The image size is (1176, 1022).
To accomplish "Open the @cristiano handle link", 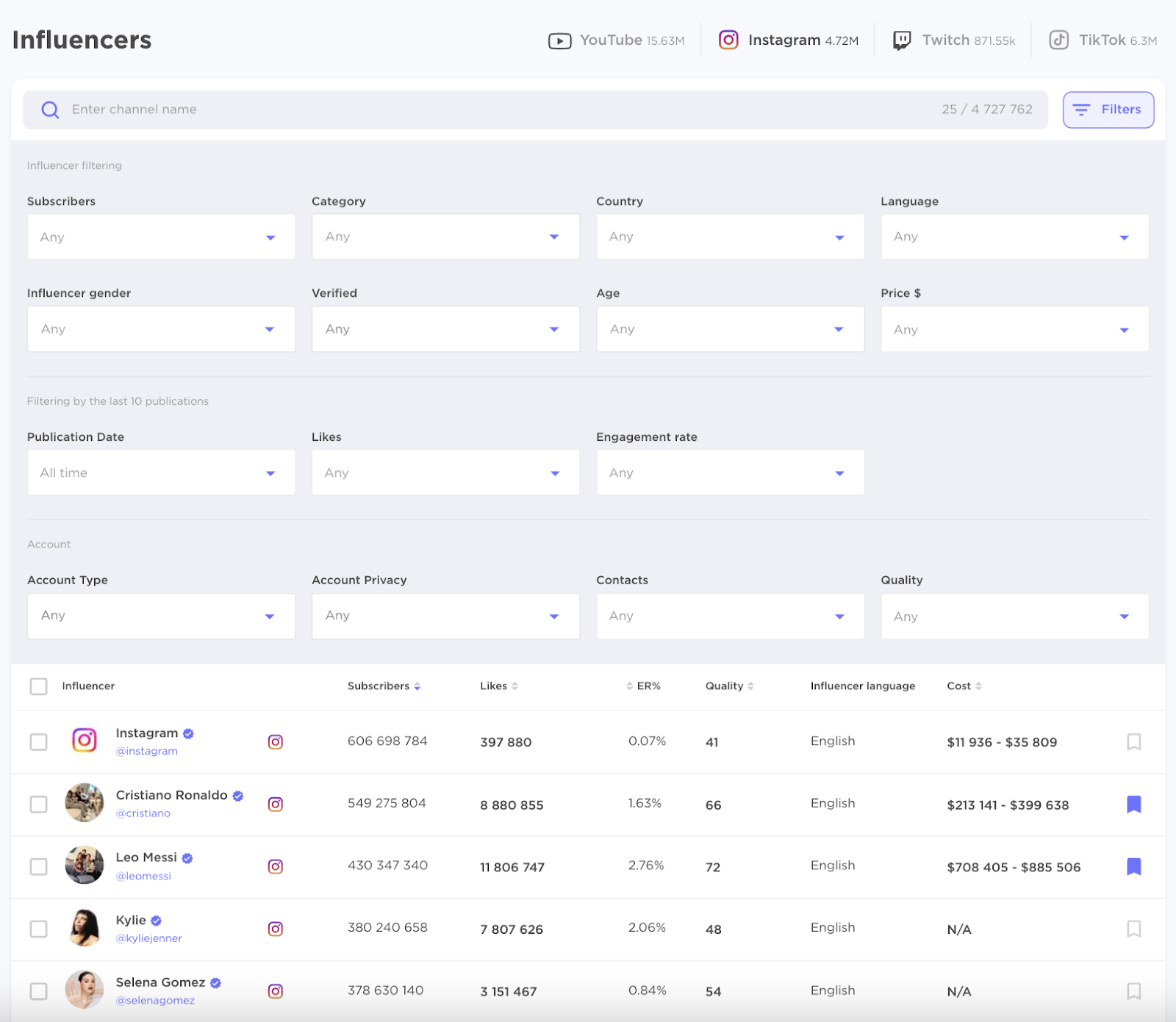I will 143,813.
